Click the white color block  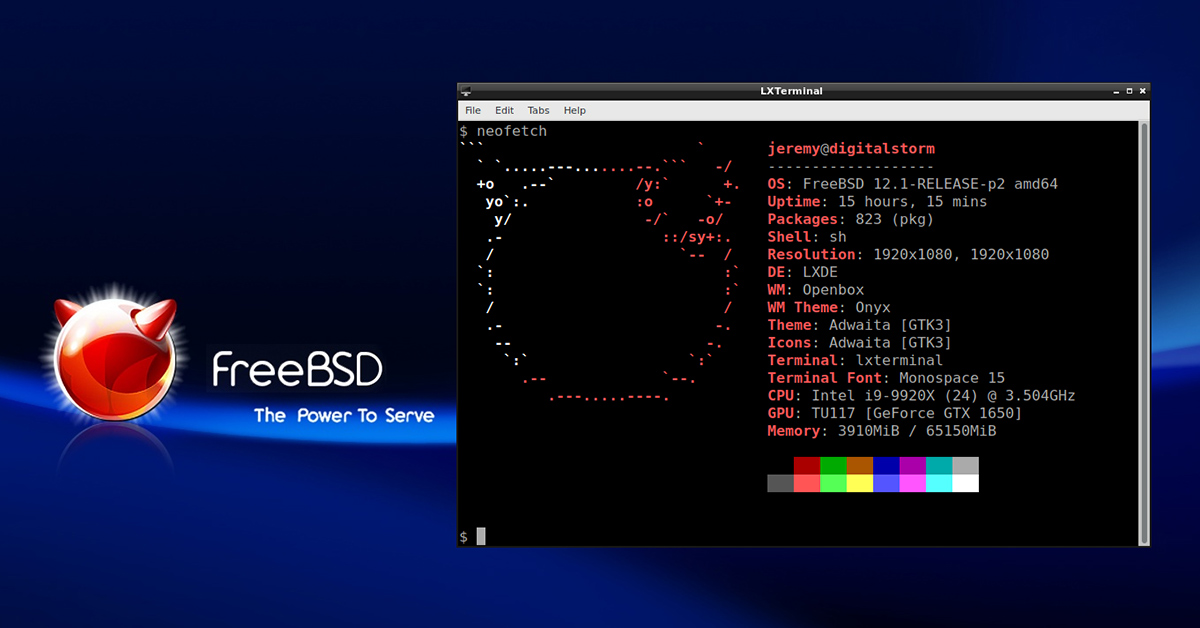pyautogui.click(x=965, y=483)
